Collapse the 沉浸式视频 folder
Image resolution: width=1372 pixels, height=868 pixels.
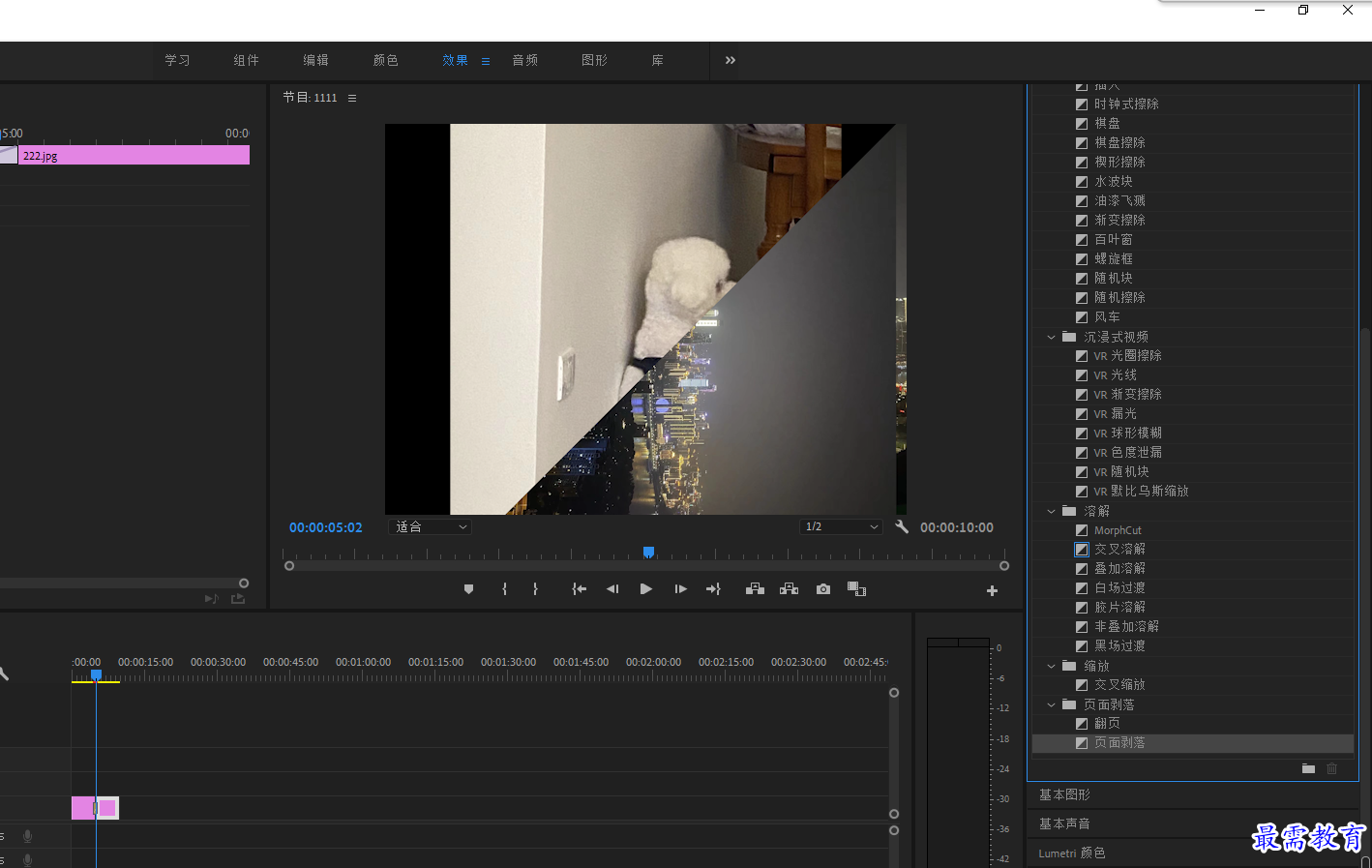(x=1051, y=337)
